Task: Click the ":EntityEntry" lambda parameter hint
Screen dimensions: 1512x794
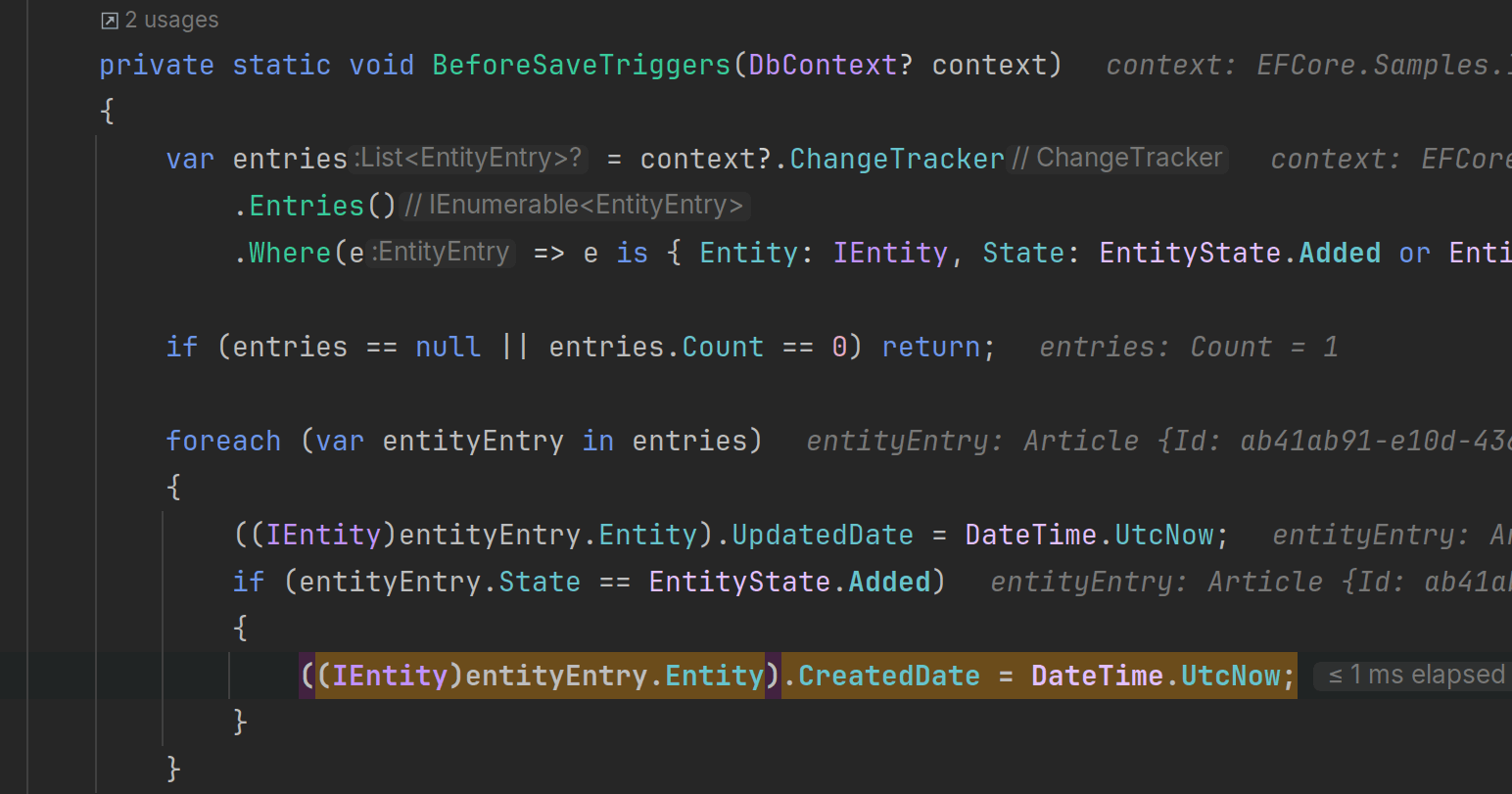Action: click(442, 253)
